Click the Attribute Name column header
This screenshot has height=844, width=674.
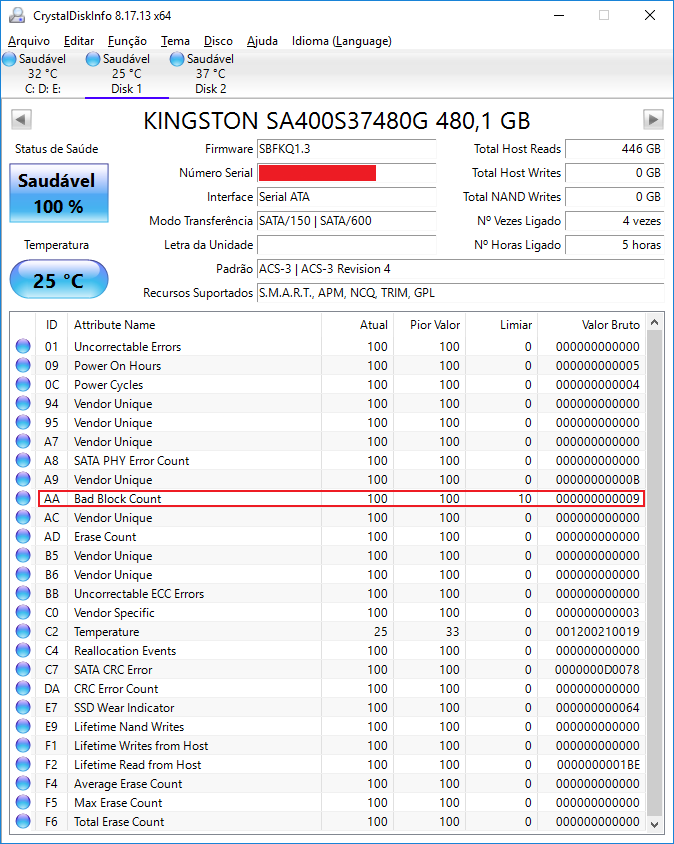coord(194,325)
